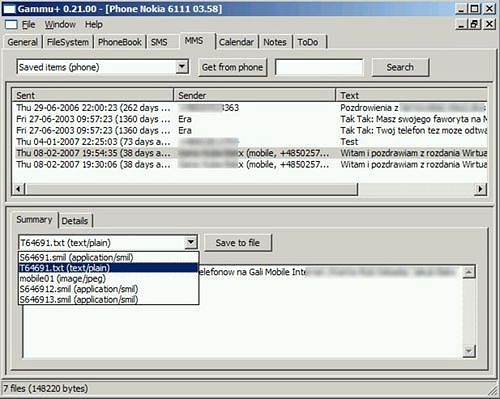Click the Save to file button
500x399 pixels.
[238, 243]
